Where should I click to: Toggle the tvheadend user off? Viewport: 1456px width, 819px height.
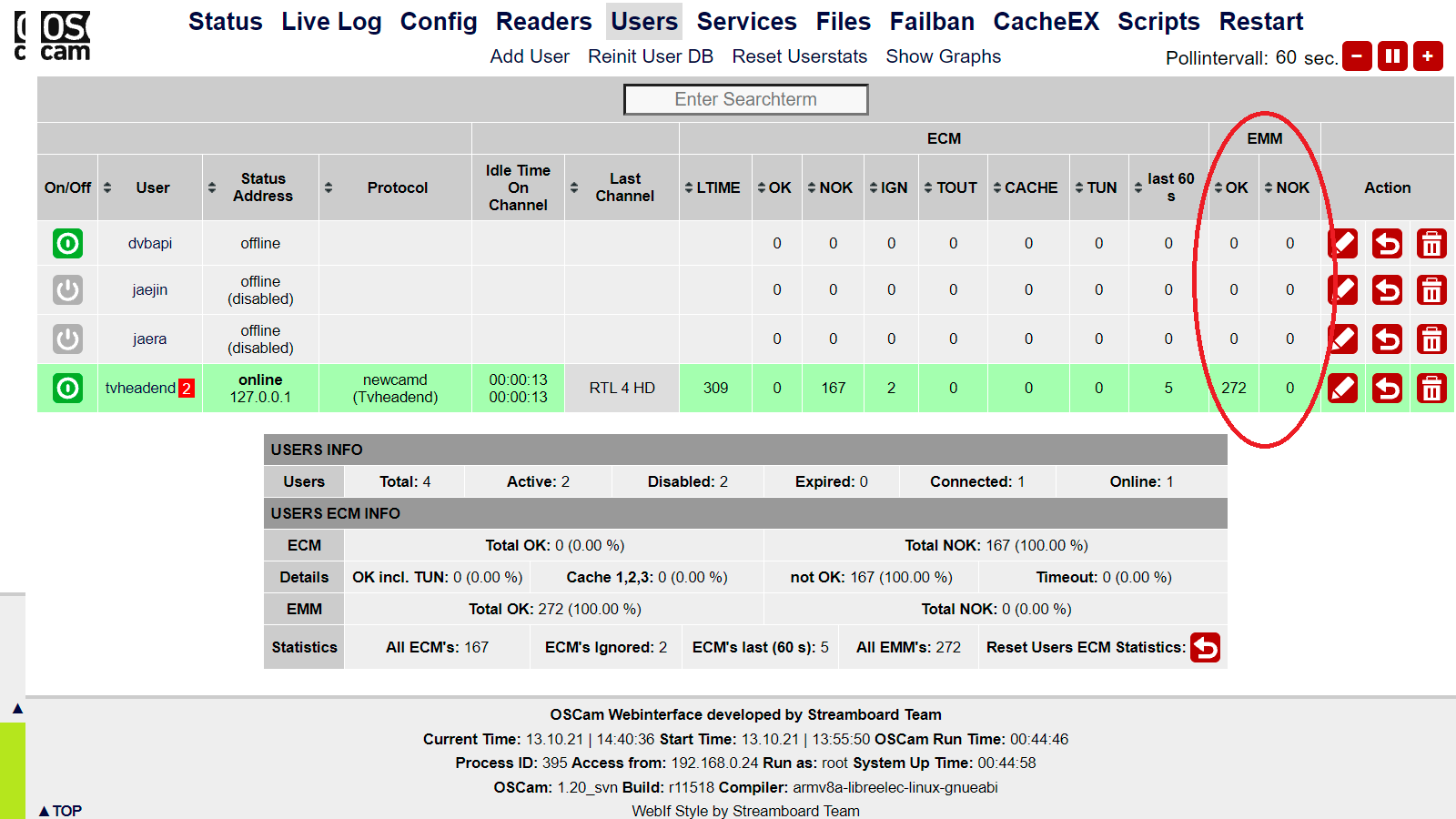(x=68, y=389)
